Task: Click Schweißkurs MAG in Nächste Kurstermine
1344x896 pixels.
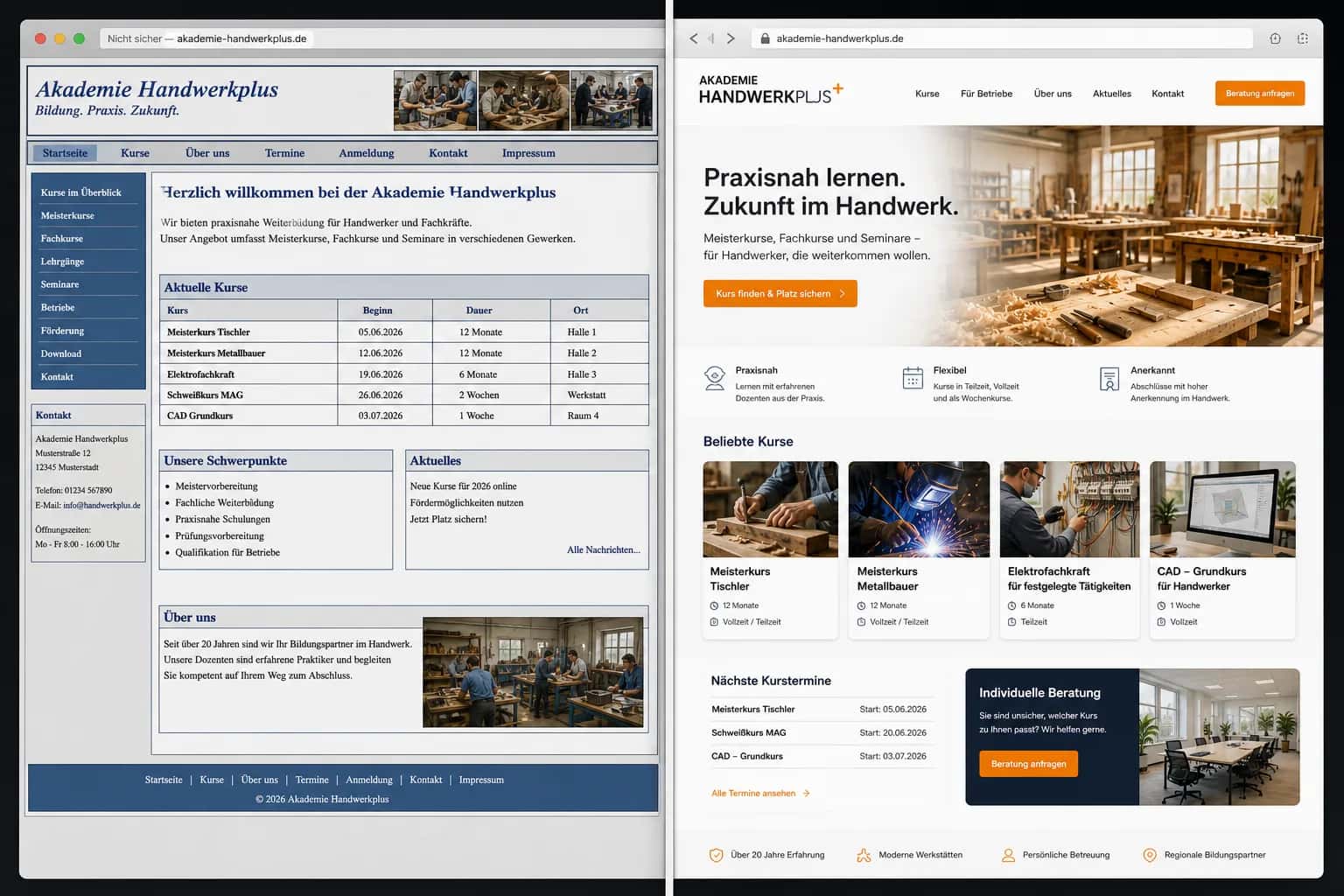Action: pos(748,732)
